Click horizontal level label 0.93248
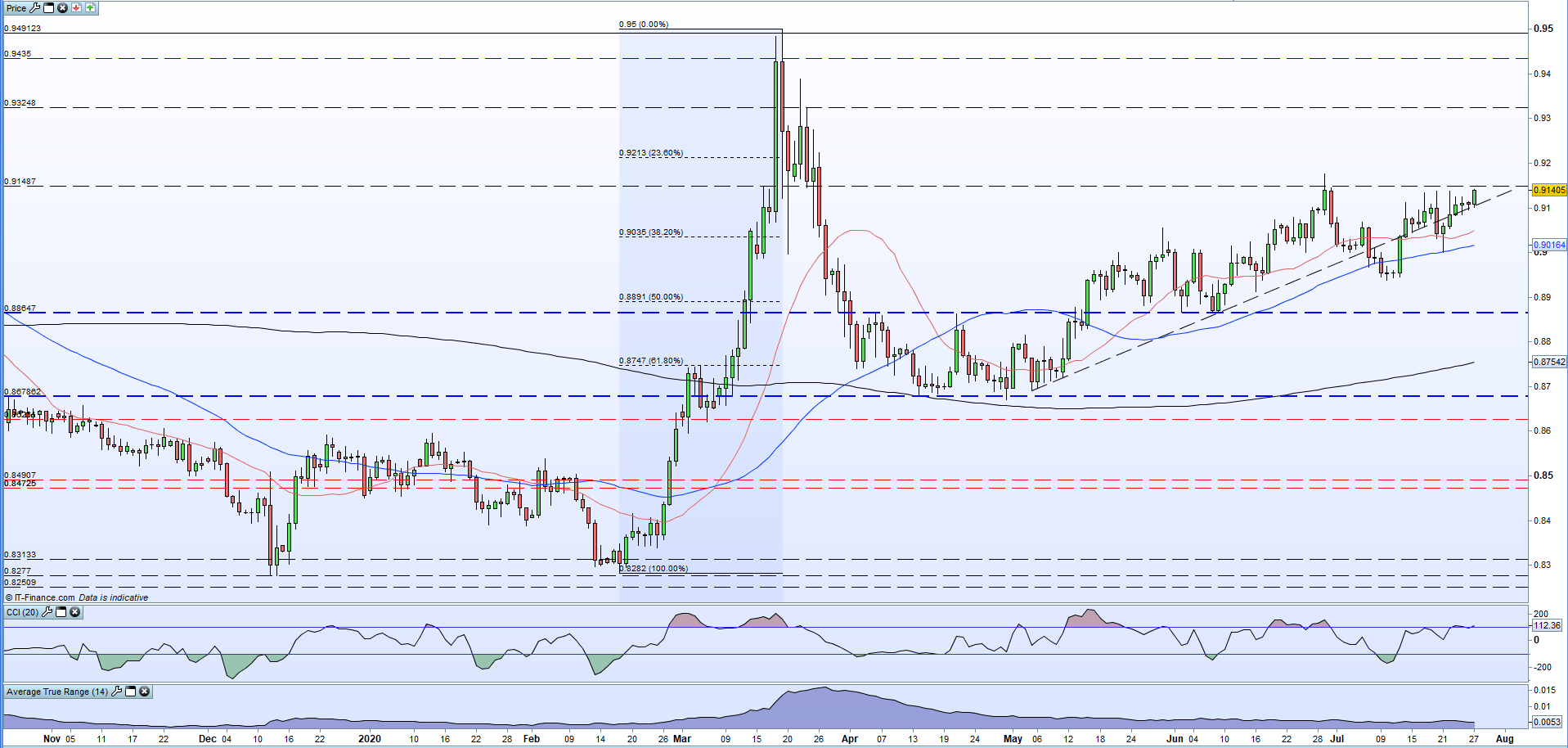1568x748 pixels. tap(20, 103)
